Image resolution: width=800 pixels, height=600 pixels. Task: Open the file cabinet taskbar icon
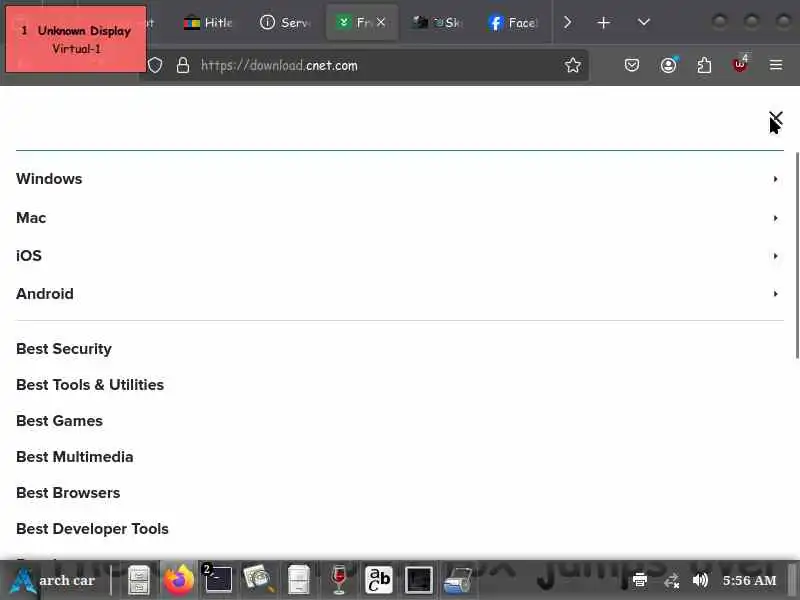pos(298,580)
